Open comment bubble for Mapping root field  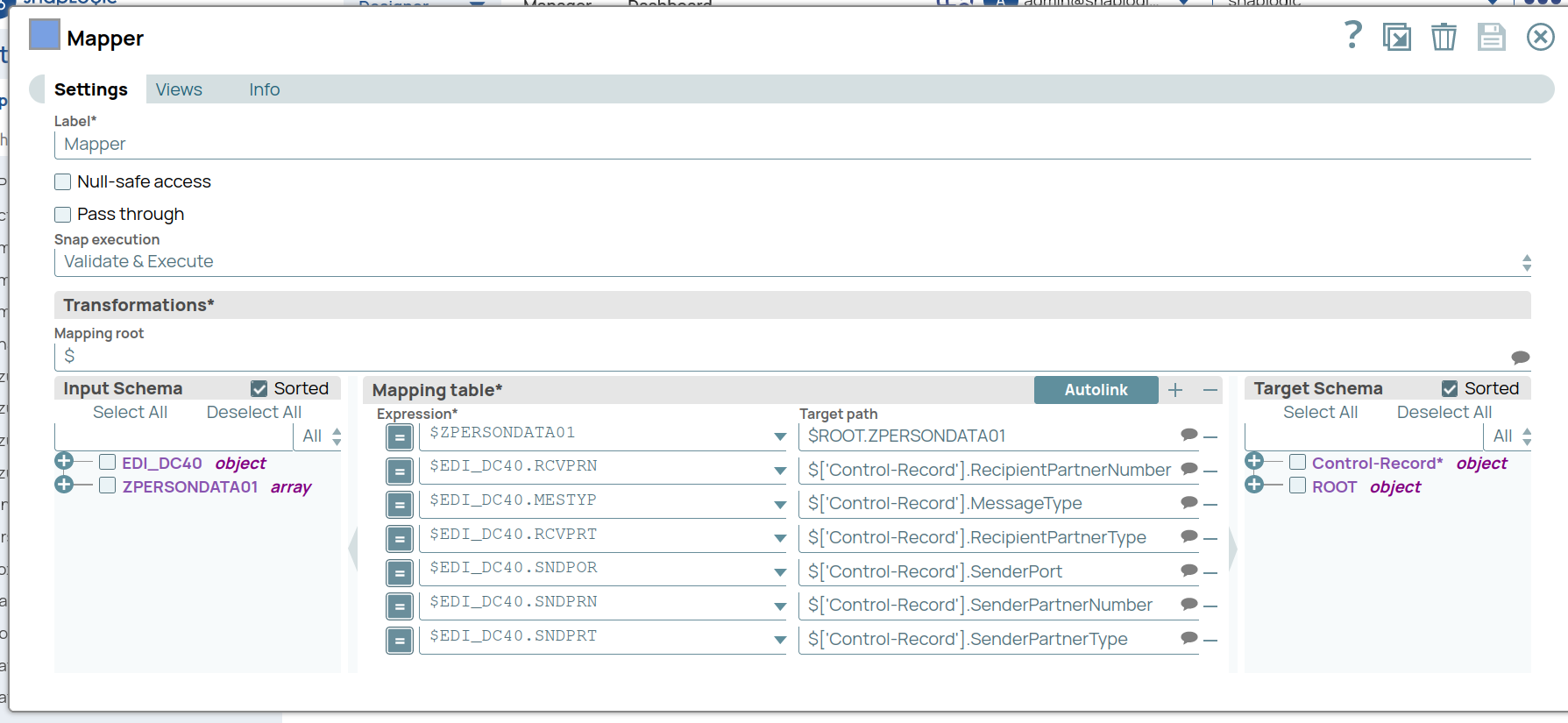[1520, 357]
